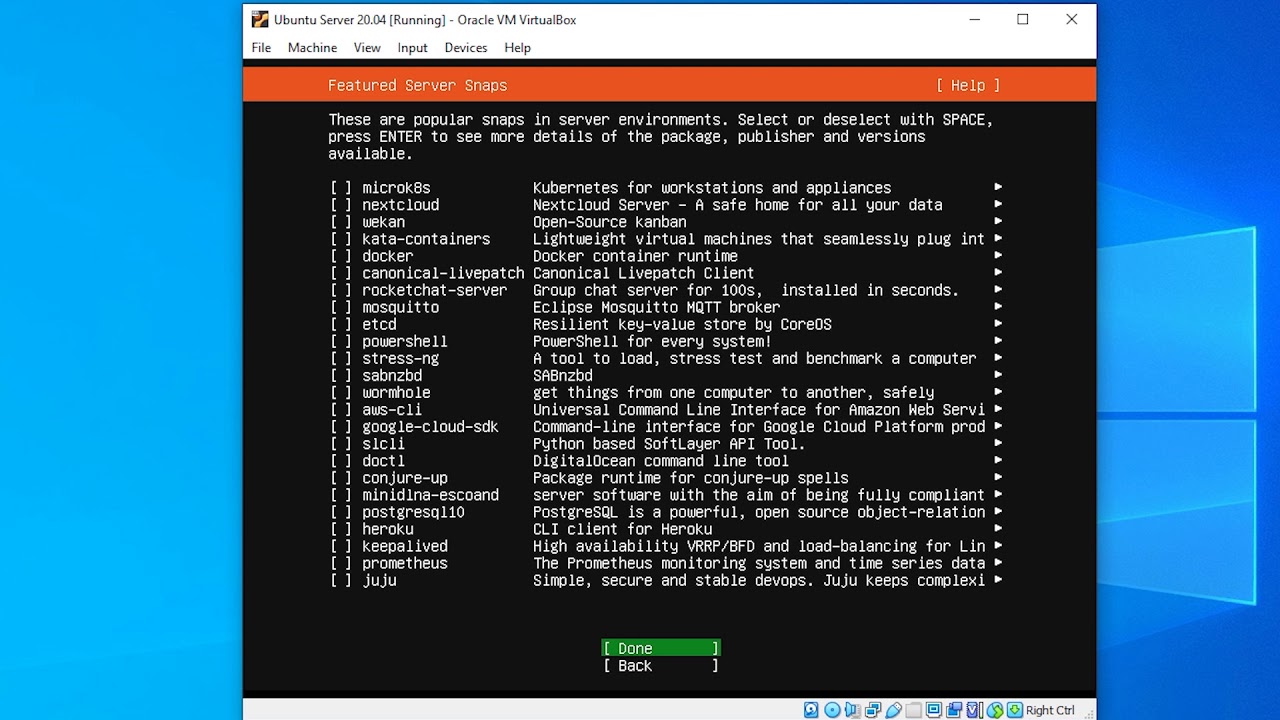Maximize the VirtualBox window
This screenshot has height=720, width=1280.
[1023, 19]
